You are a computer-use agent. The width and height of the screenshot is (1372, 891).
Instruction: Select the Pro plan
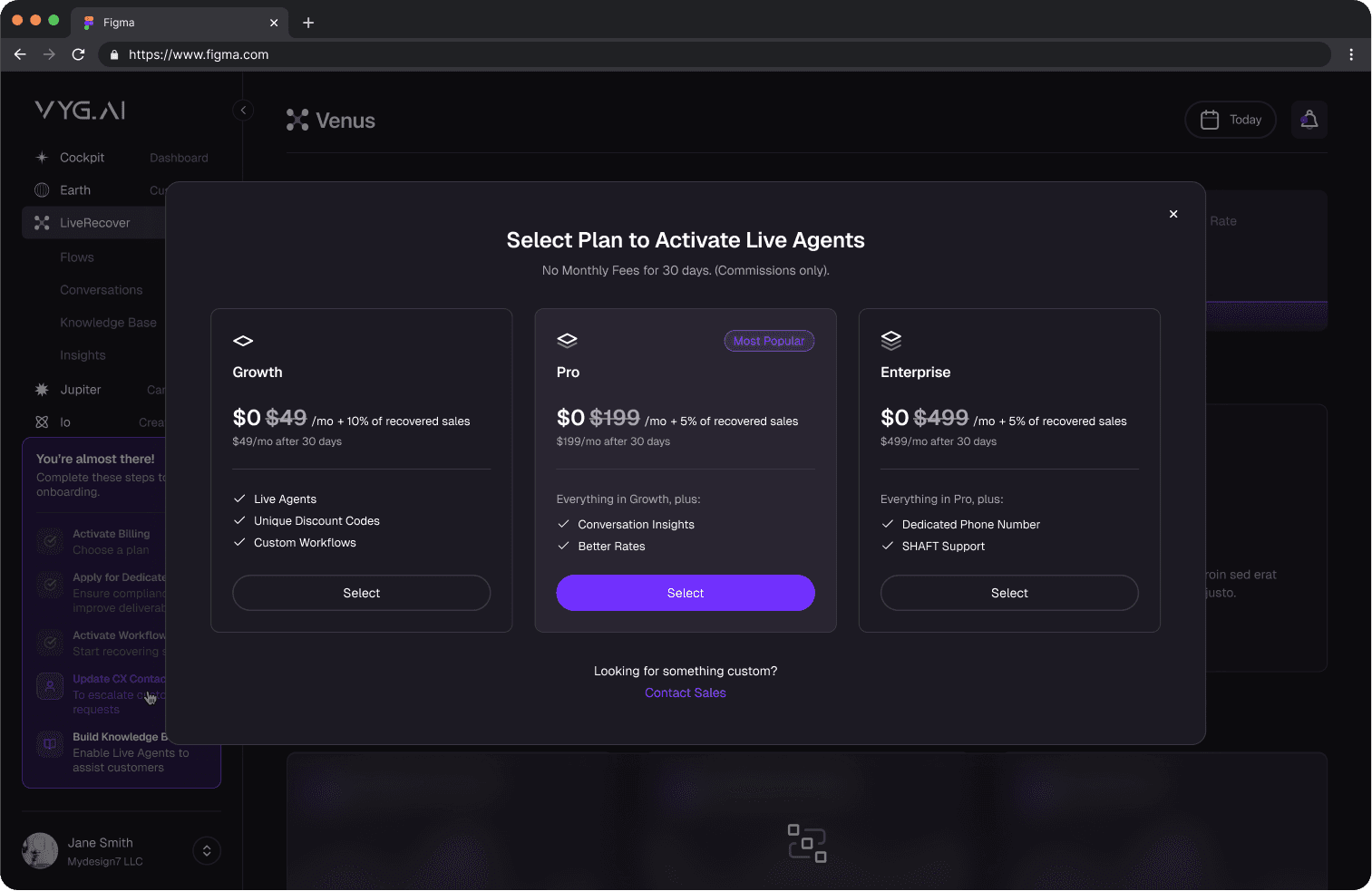point(685,593)
